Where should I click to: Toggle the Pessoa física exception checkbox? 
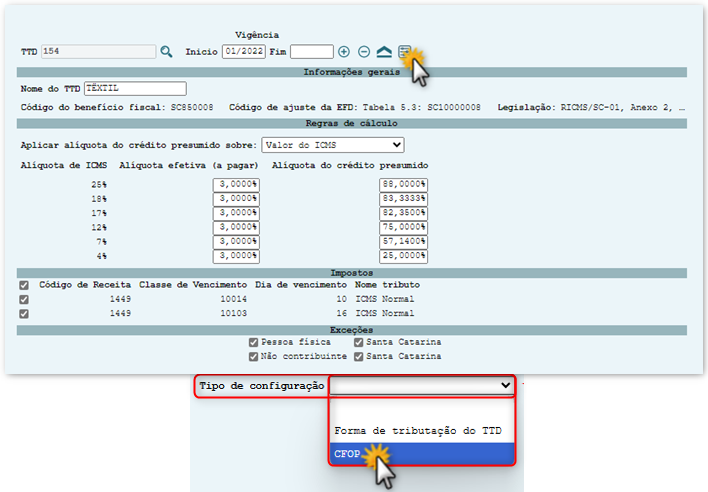tap(254, 342)
